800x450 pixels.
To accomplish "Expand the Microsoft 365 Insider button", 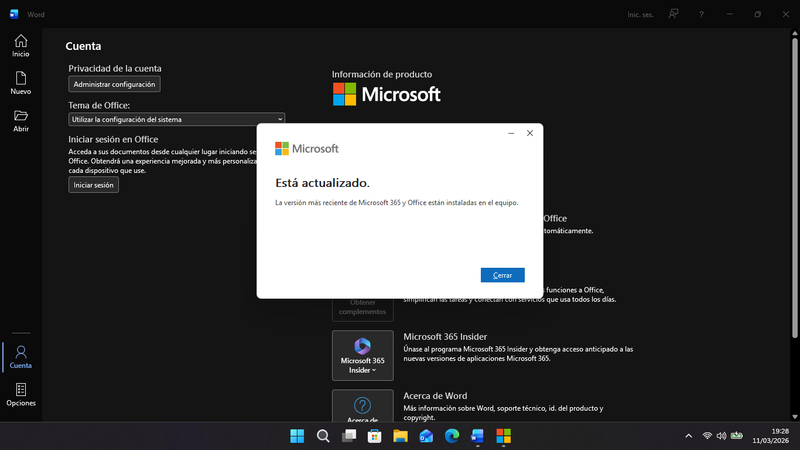I will click(363, 356).
